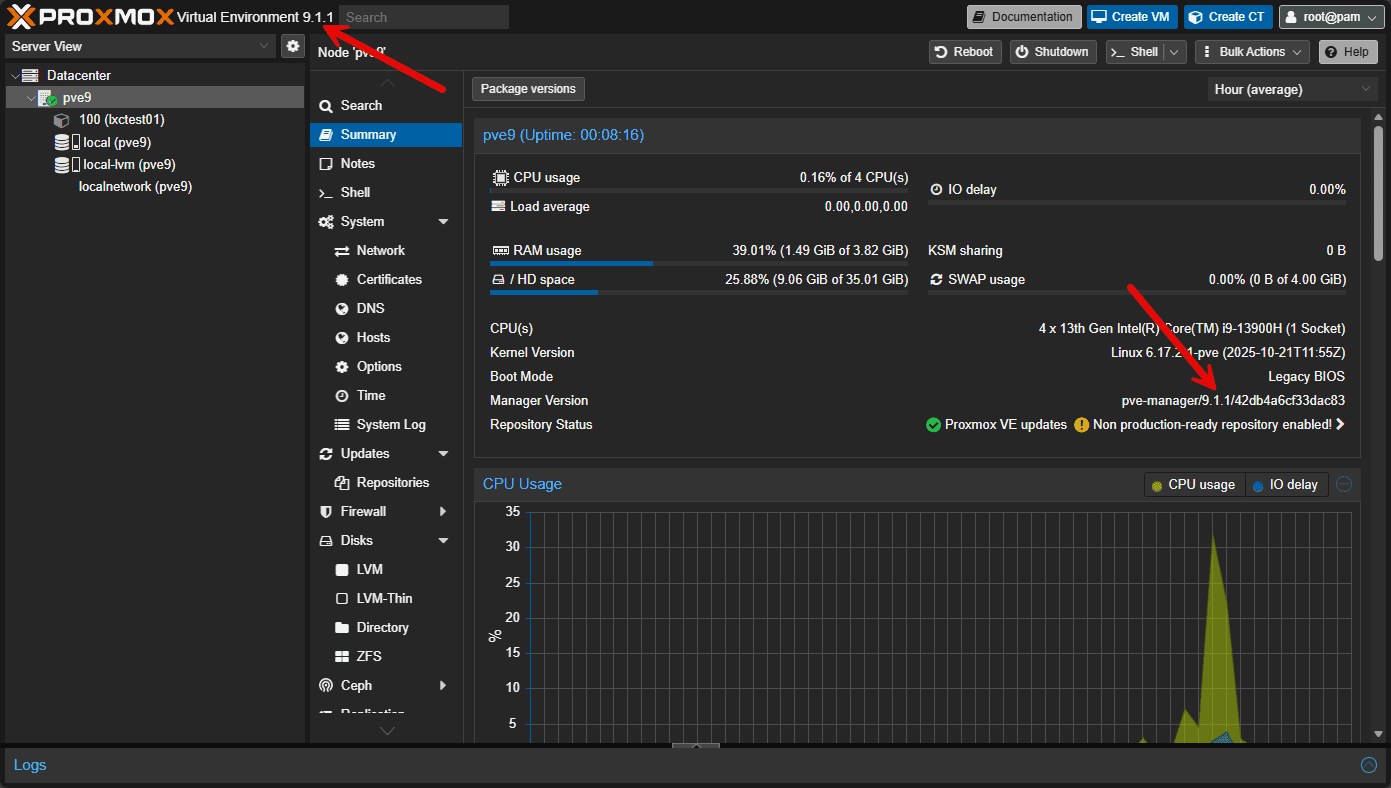Collapse the pve9 node in the tree
The height and width of the screenshot is (788, 1391).
30,97
